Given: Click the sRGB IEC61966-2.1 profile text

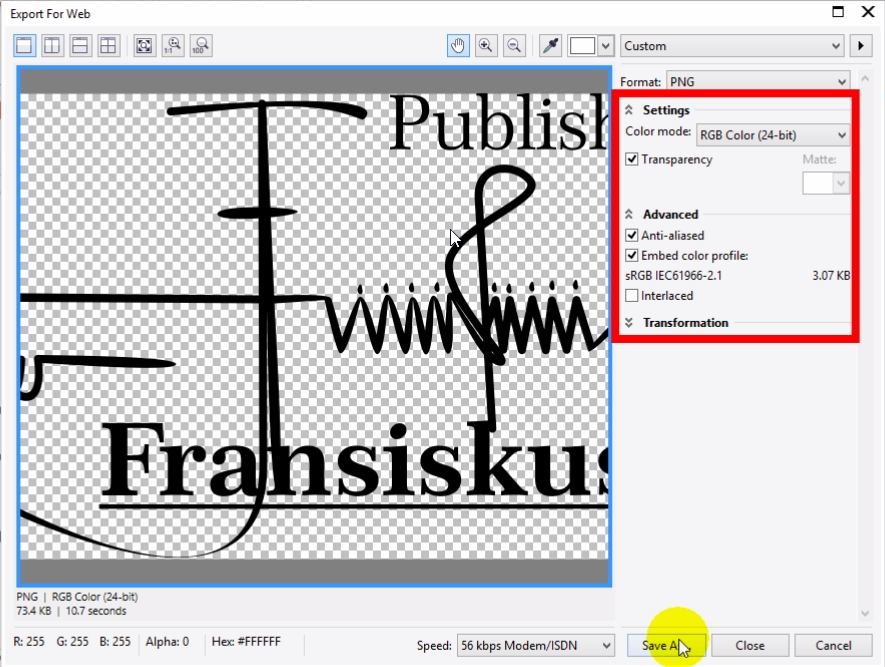Looking at the screenshot, I should coord(673,276).
